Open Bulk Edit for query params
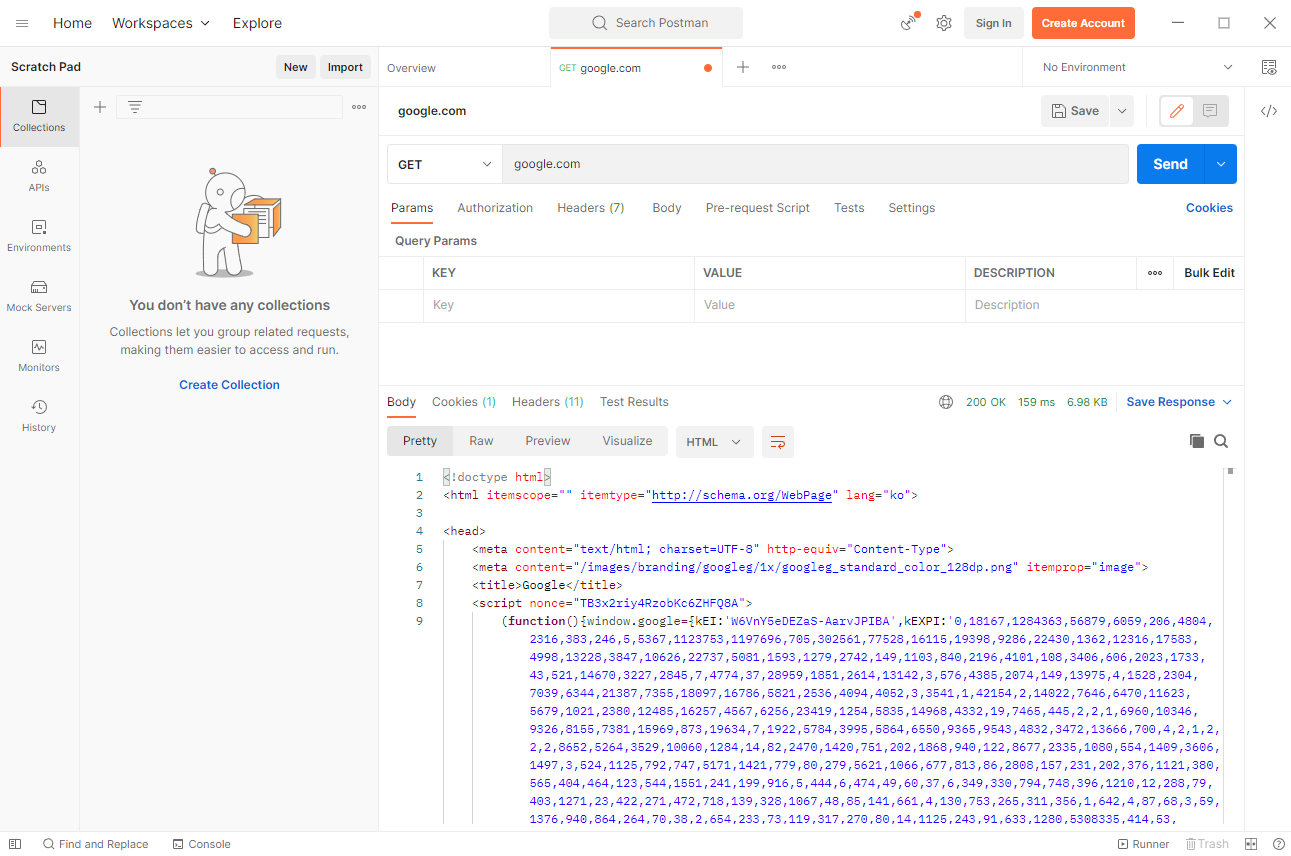 pyautogui.click(x=1209, y=273)
